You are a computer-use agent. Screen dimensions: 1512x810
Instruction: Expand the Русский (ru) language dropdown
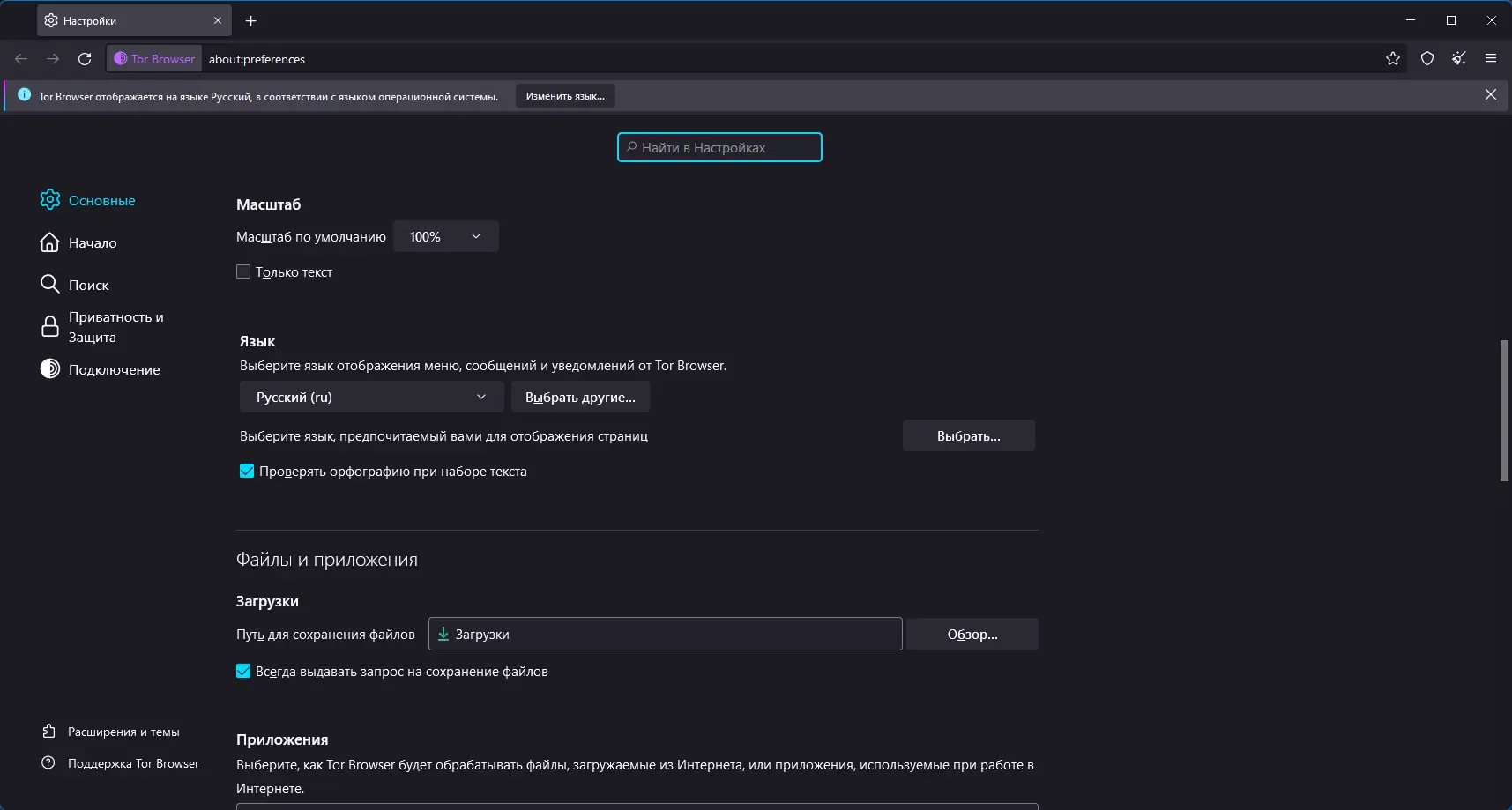pyautogui.click(x=371, y=398)
